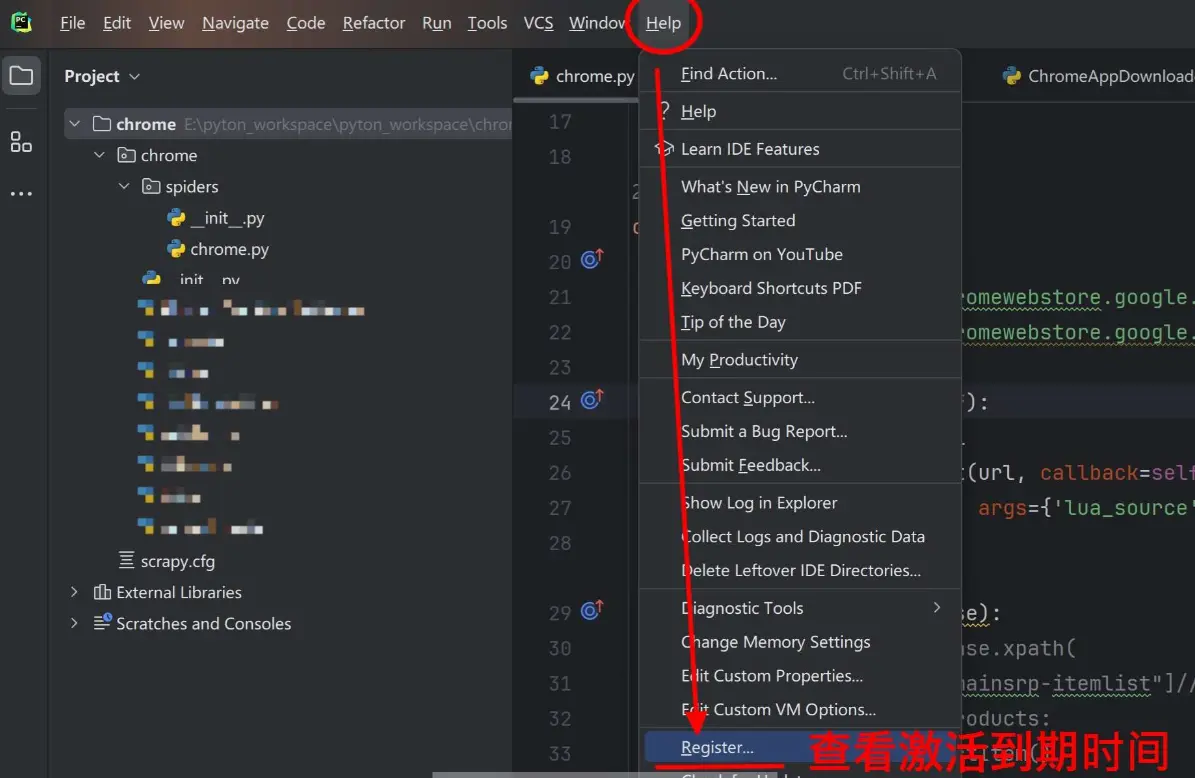
Task: Click Python icon of __init__.py under spiders
Action: (176, 218)
